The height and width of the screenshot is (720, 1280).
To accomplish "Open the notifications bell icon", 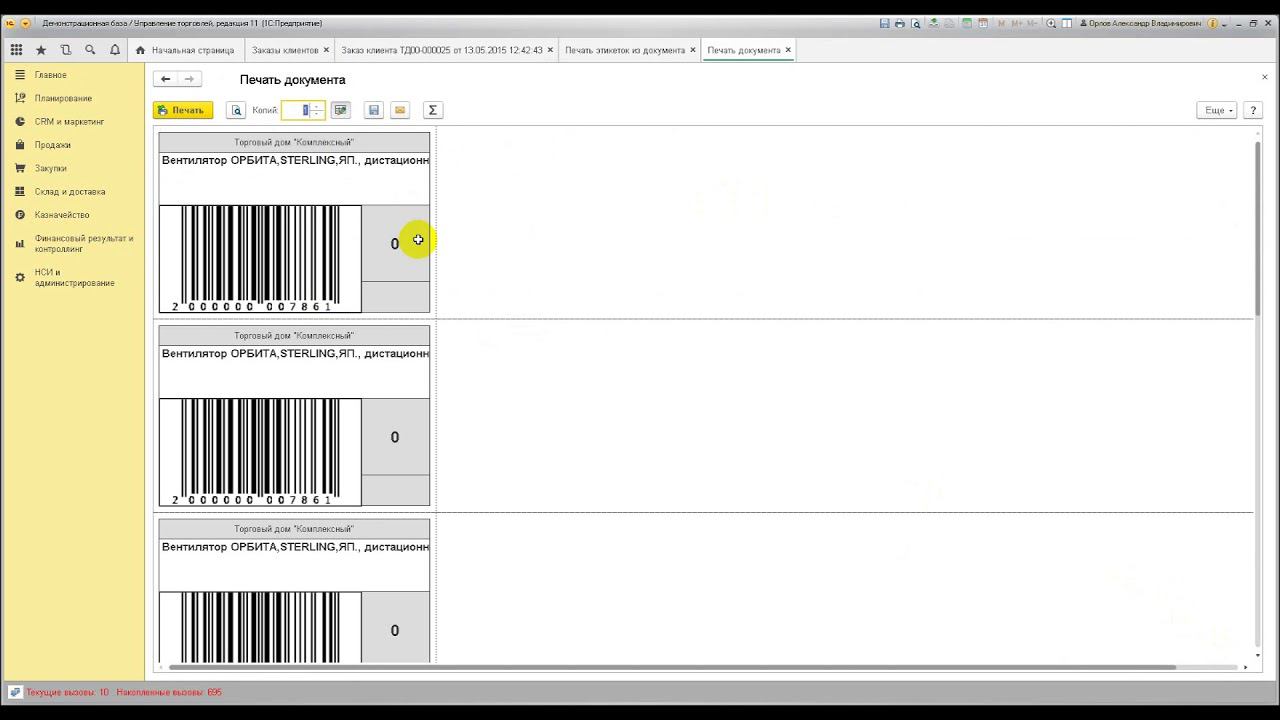I will 115,50.
